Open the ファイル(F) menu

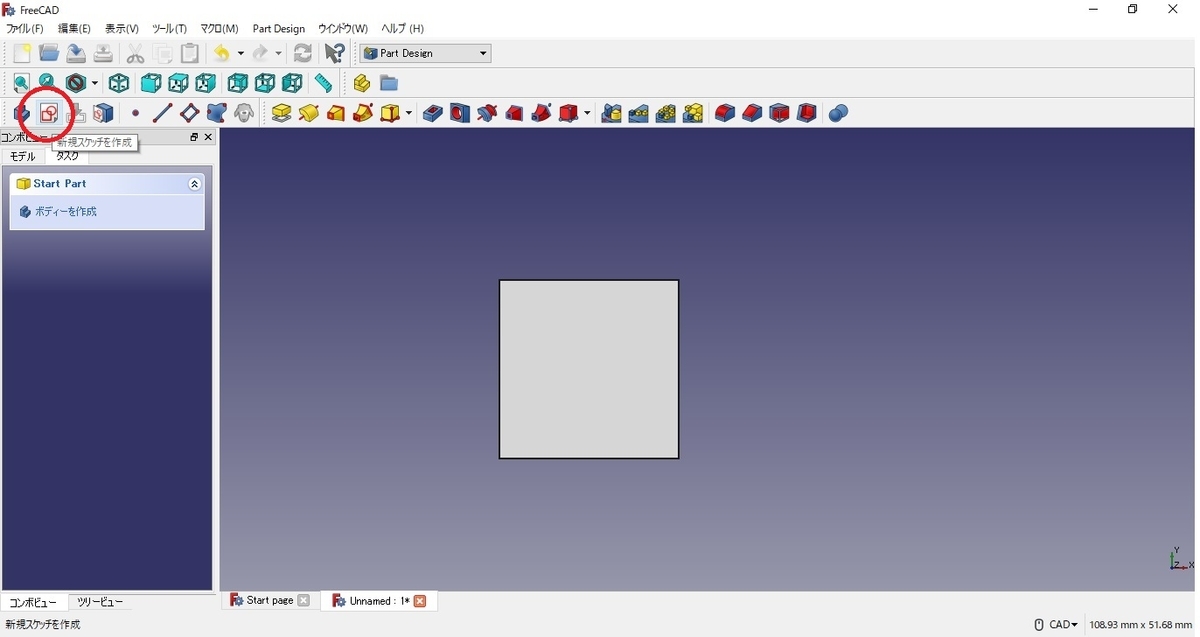(x=25, y=29)
